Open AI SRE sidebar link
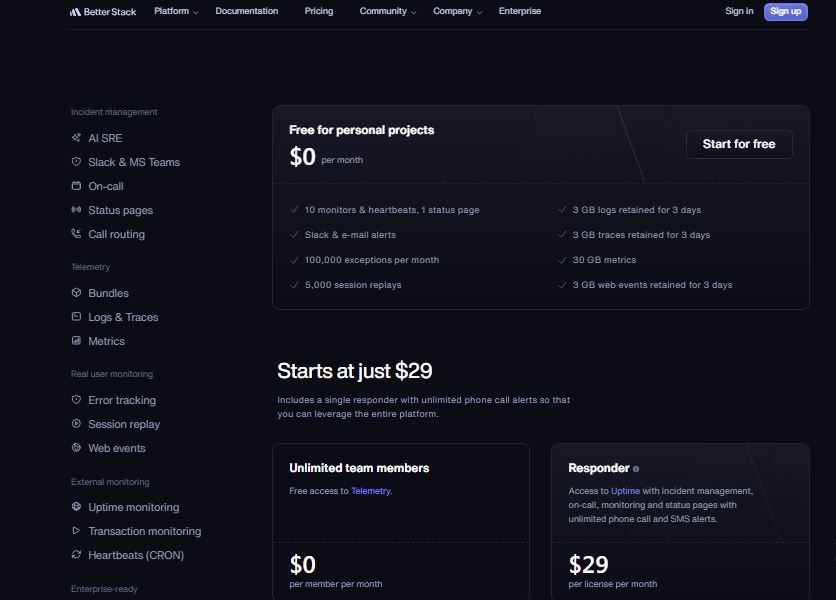The height and width of the screenshot is (600, 836). coord(105,138)
